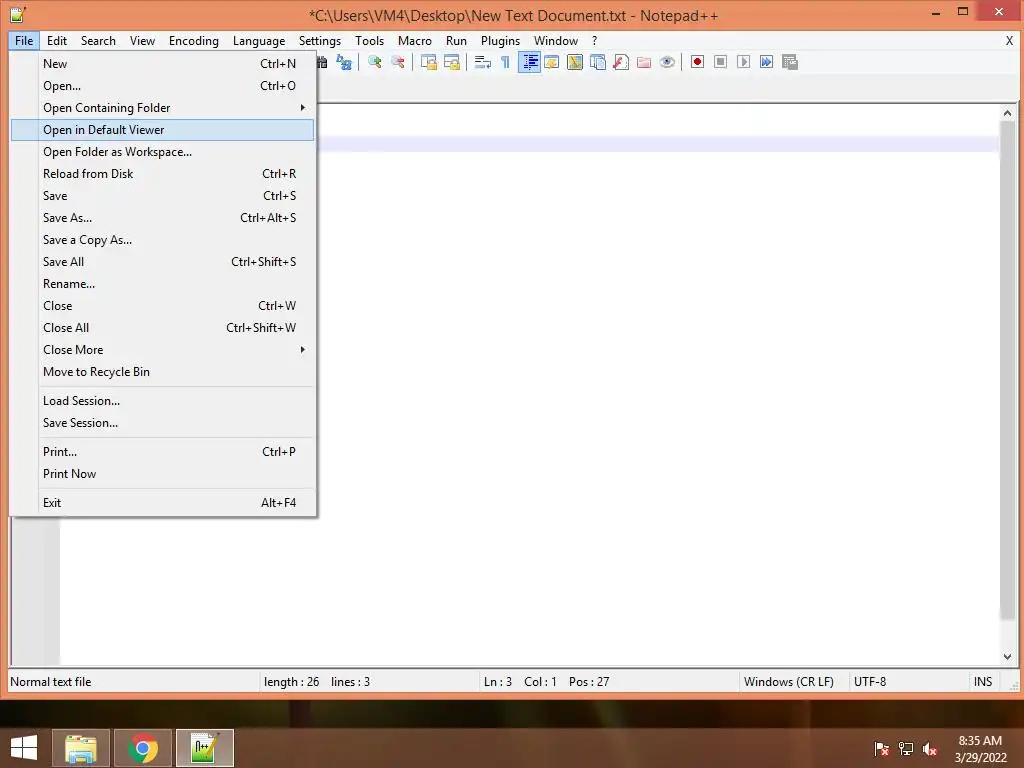Click the Zoom In toolbar icon

pos(375,62)
